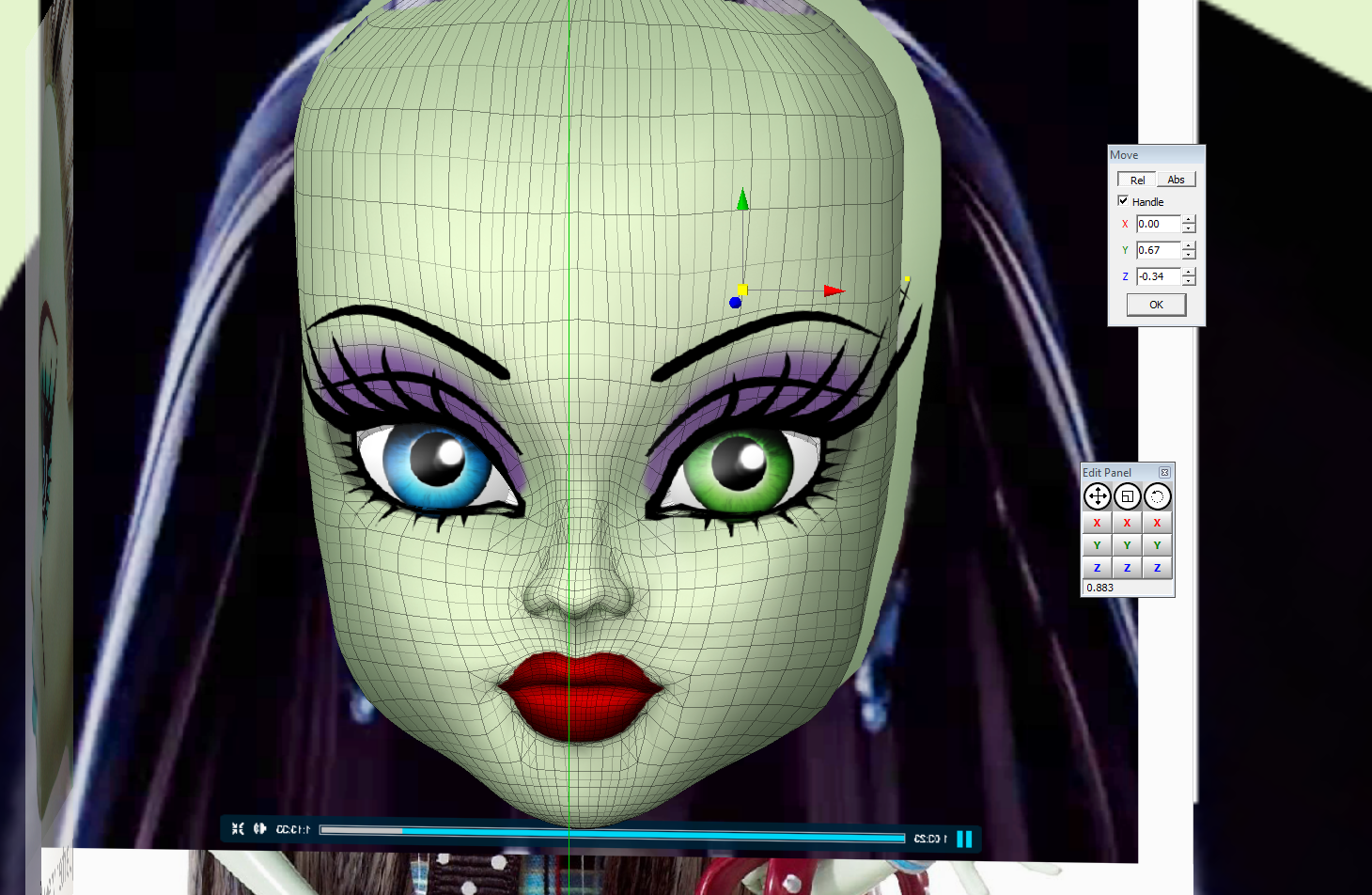Screen dimensions: 1372x895
Task: Increase the X value with up spinner
Action: click(1189, 220)
